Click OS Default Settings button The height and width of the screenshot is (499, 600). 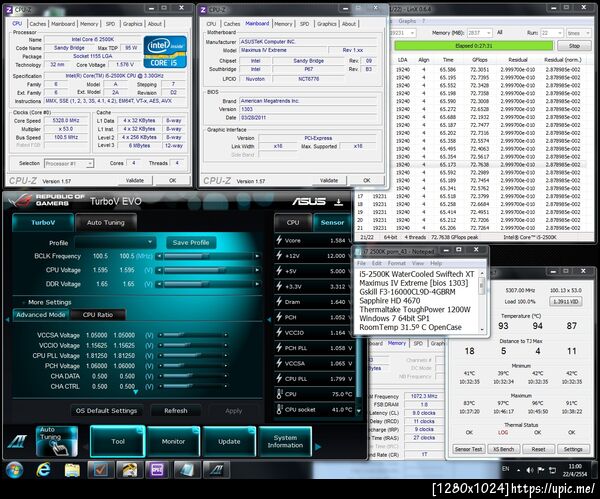[x=106, y=411]
